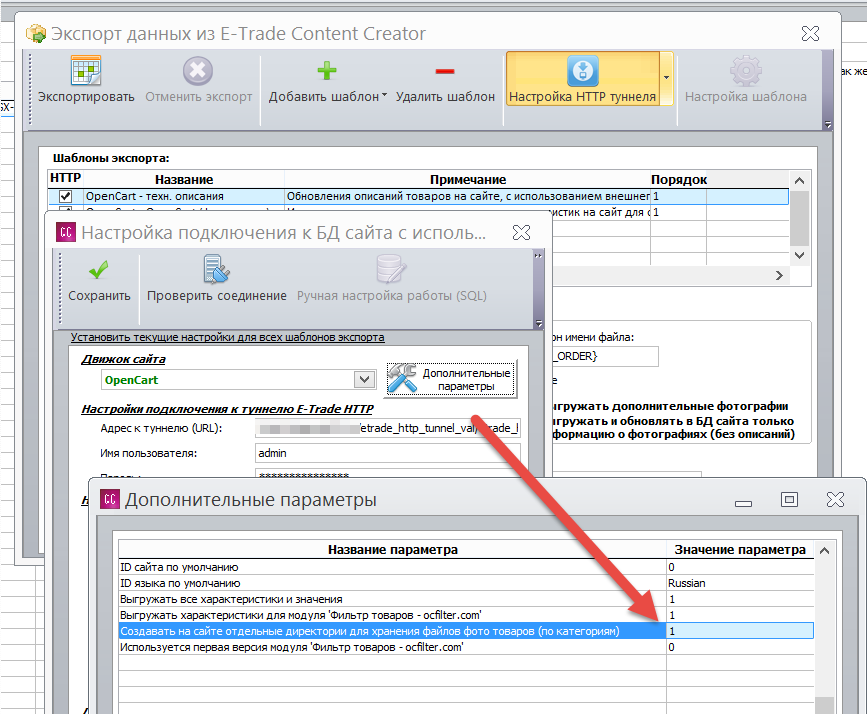867x715 pixels.
Task: Click Ручная настройка работы (SQL) icon
Action: [391, 269]
